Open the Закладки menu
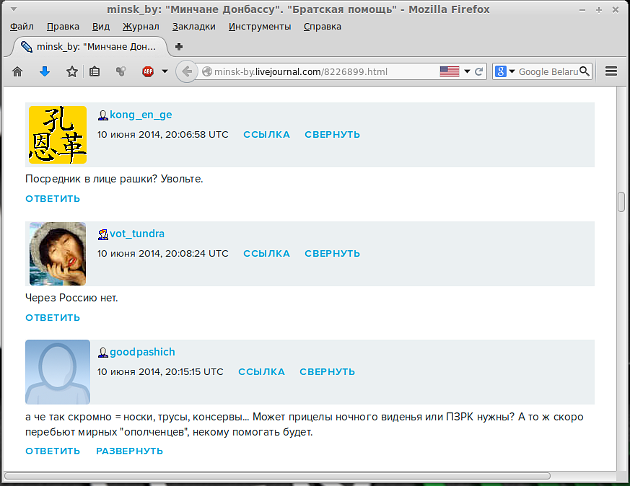The height and width of the screenshot is (486, 630). 193,26
